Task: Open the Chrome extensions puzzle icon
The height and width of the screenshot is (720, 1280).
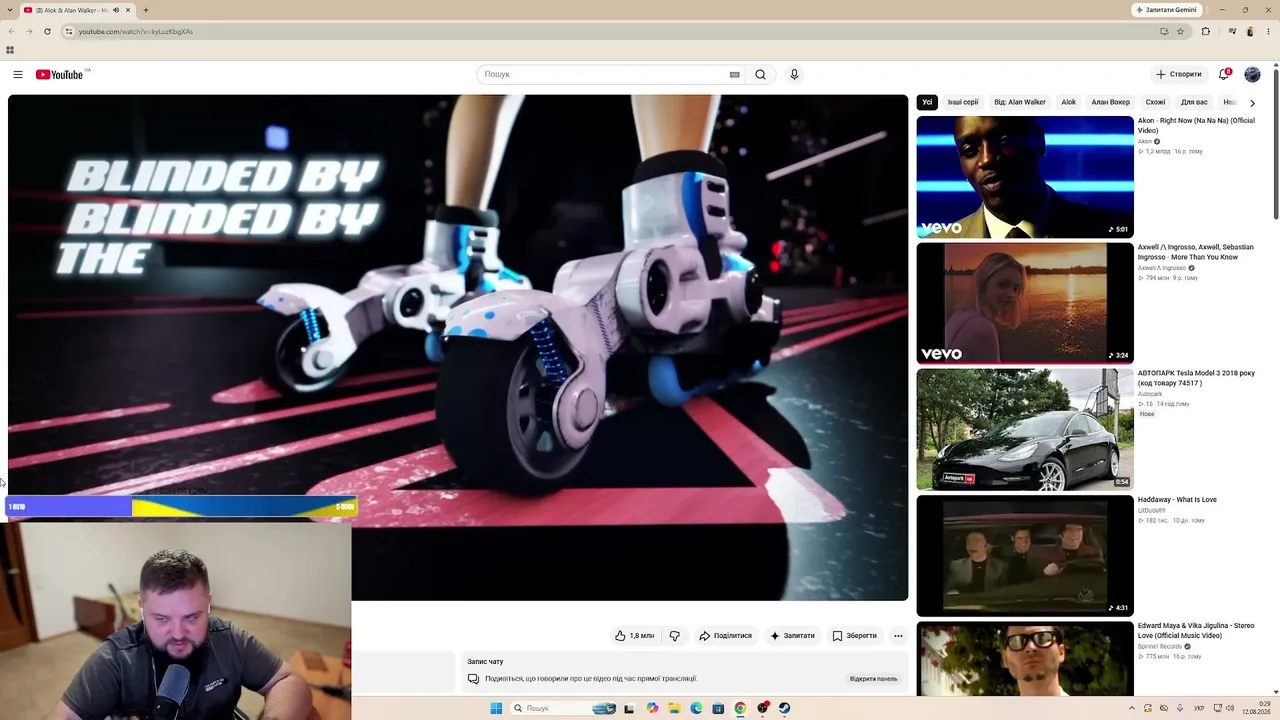Action: click(1205, 31)
